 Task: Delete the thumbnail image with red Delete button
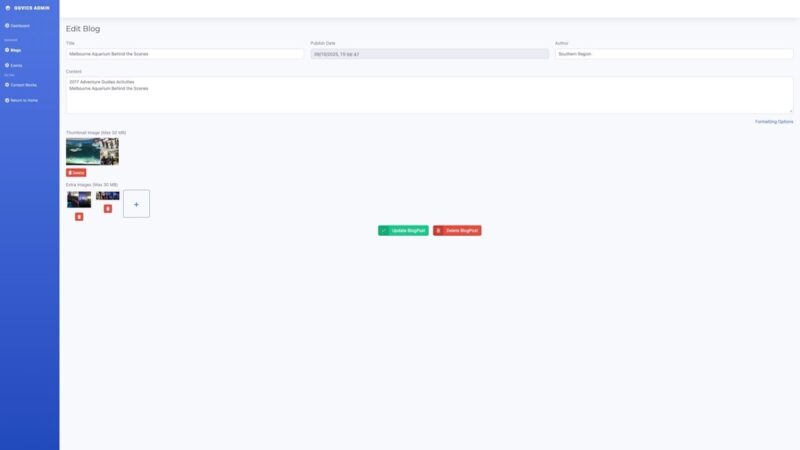[76, 172]
